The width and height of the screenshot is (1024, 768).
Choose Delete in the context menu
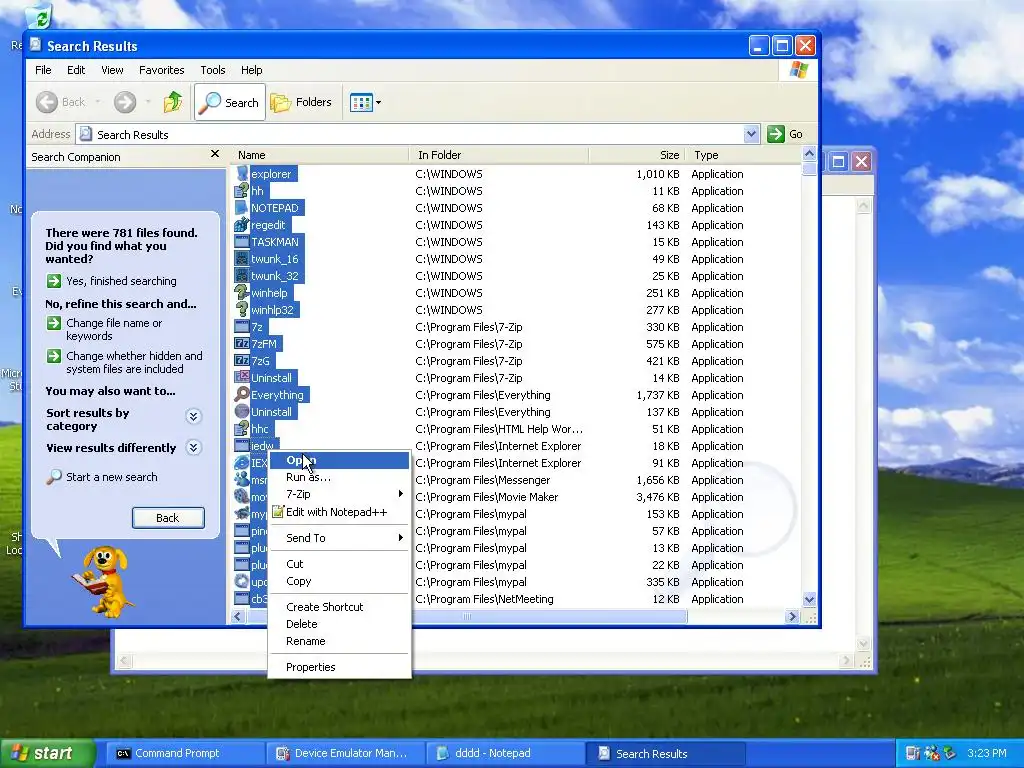click(x=339, y=624)
